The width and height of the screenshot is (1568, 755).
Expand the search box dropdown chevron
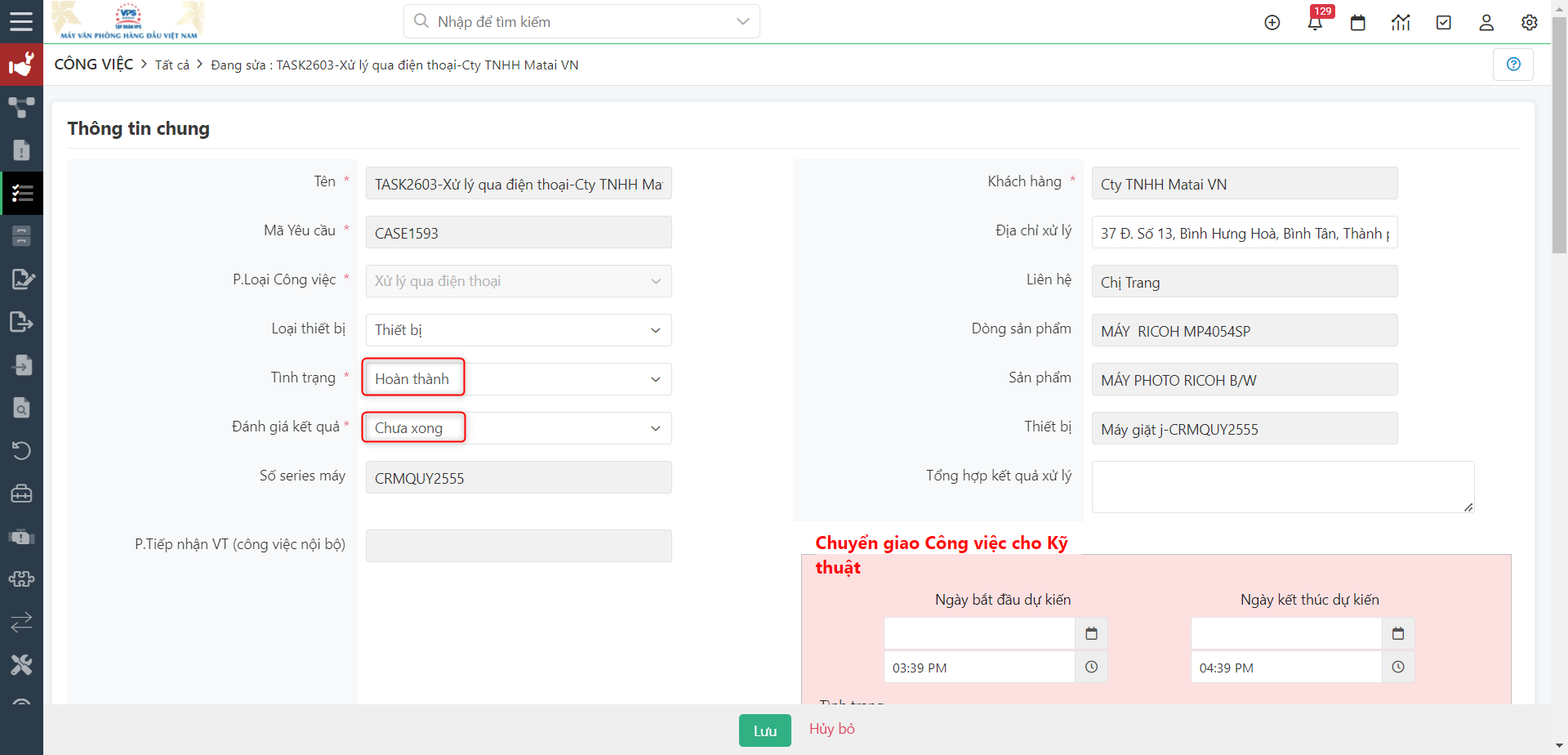click(742, 21)
